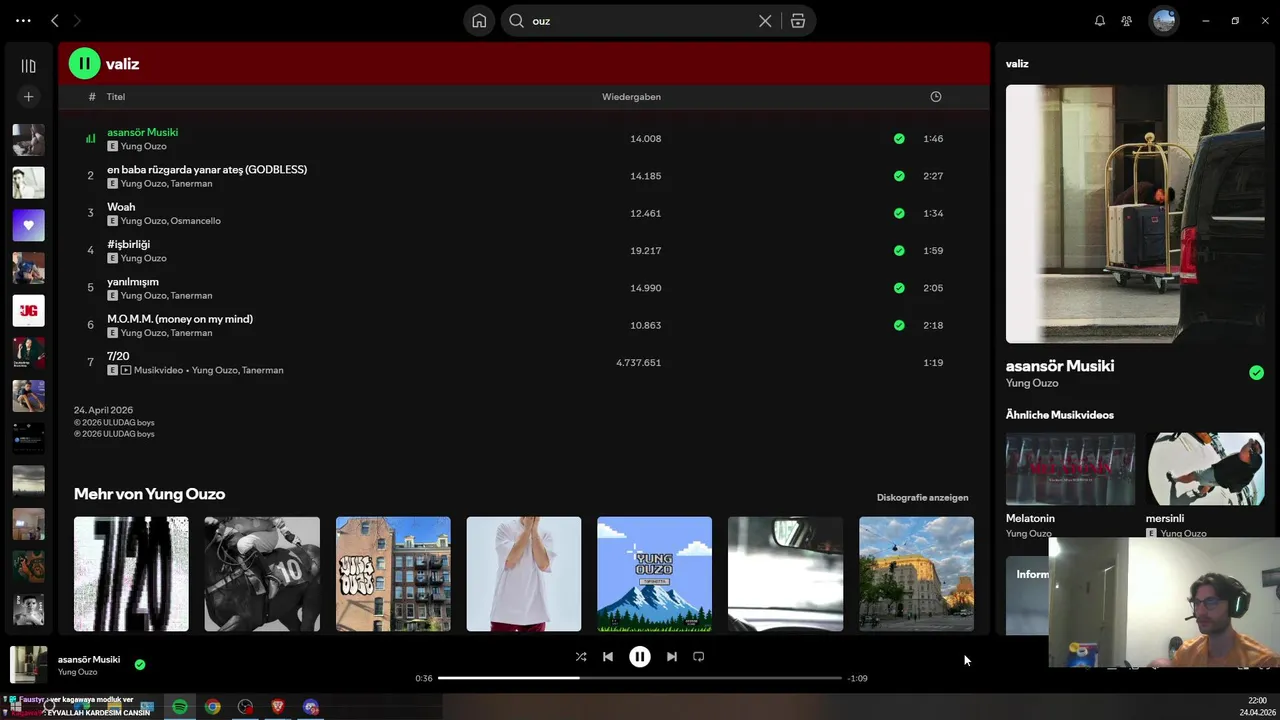Image resolution: width=1280 pixels, height=720 pixels.
Task: Open the 'mersinli' music video title
Action: (x=1165, y=518)
